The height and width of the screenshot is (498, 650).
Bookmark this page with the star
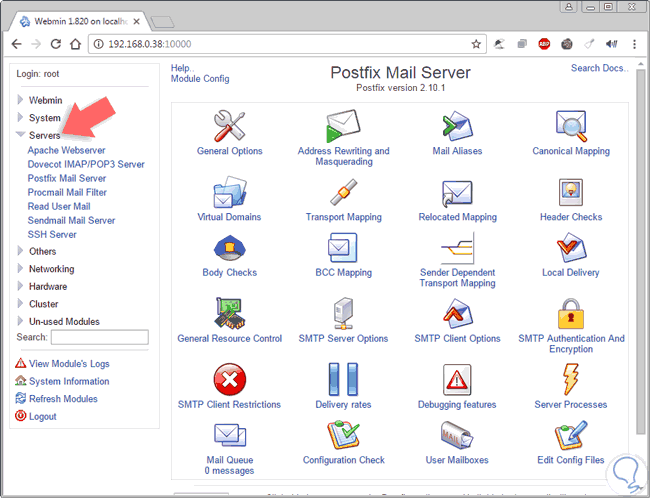click(x=476, y=44)
